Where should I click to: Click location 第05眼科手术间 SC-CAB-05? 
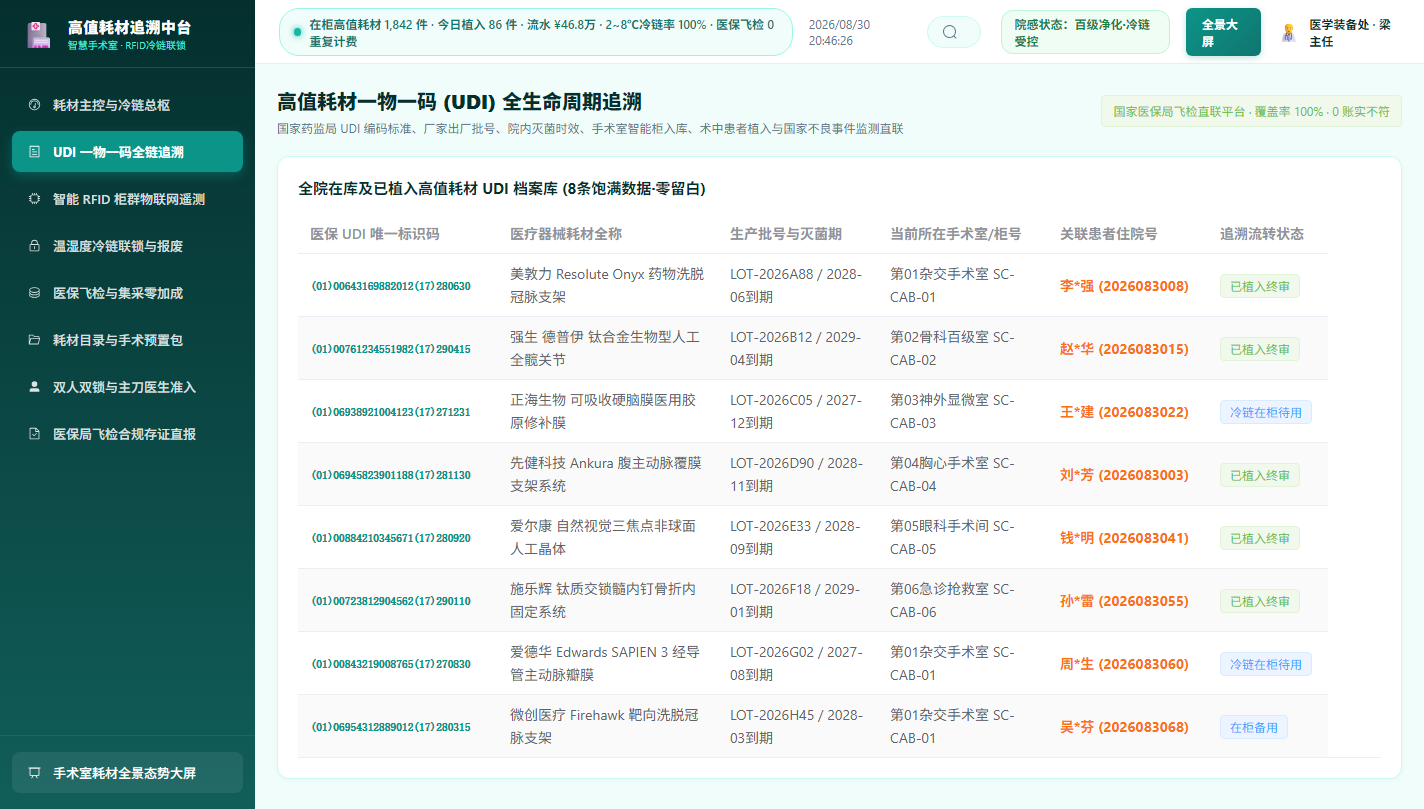coord(952,538)
